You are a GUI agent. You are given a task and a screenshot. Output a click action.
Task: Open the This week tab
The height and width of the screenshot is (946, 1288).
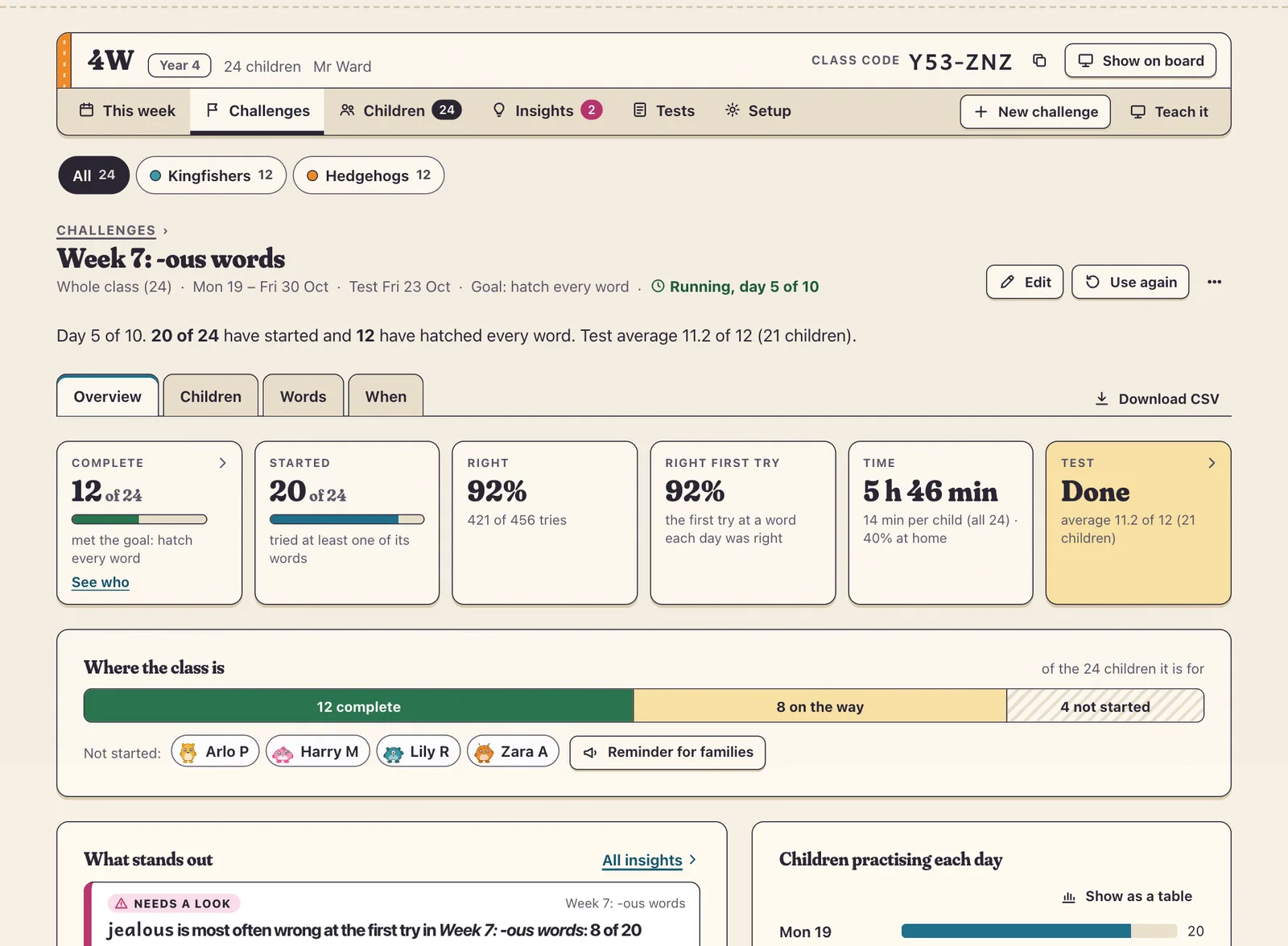[127, 111]
